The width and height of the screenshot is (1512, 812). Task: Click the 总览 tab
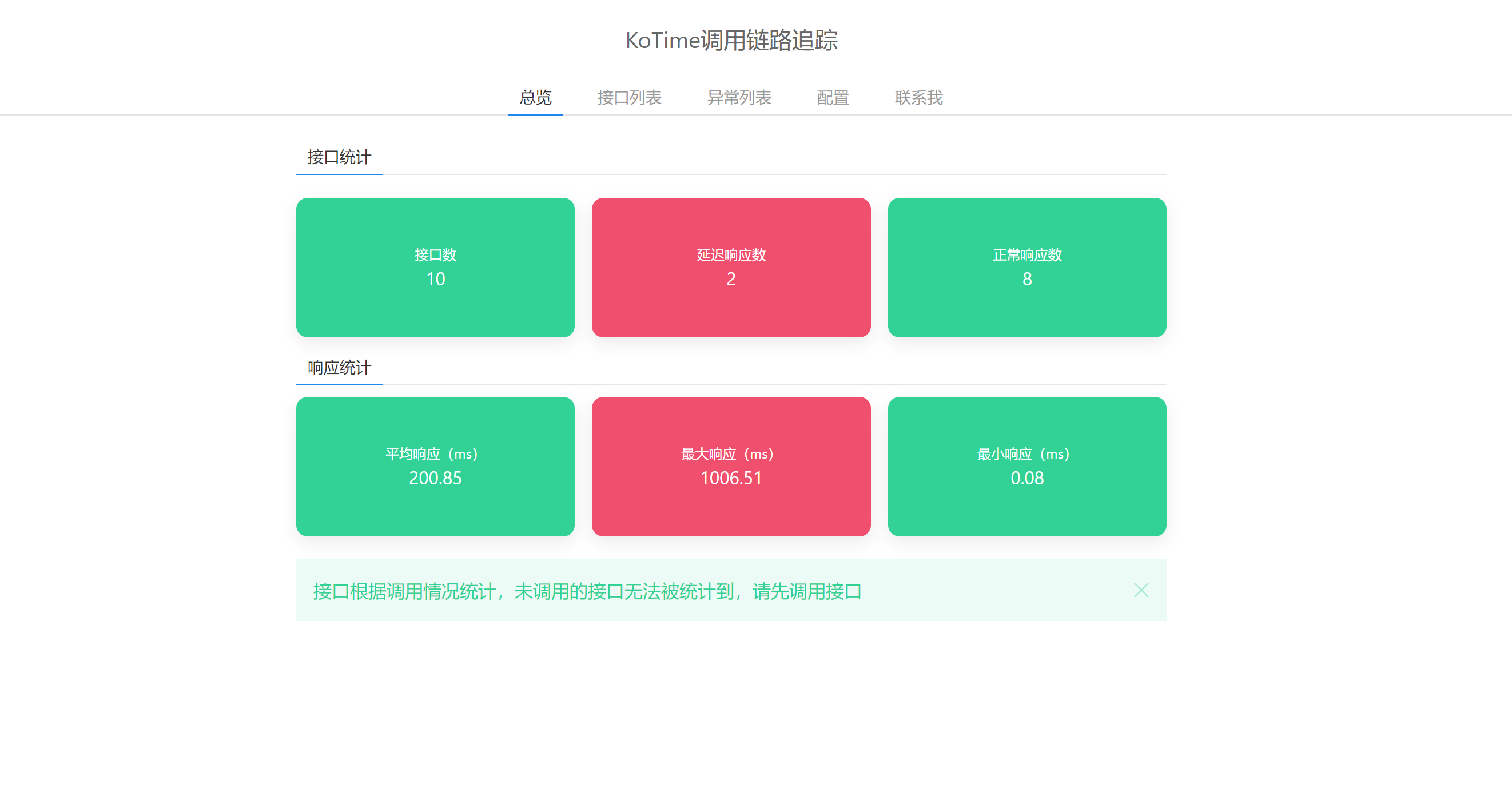pyautogui.click(x=535, y=97)
